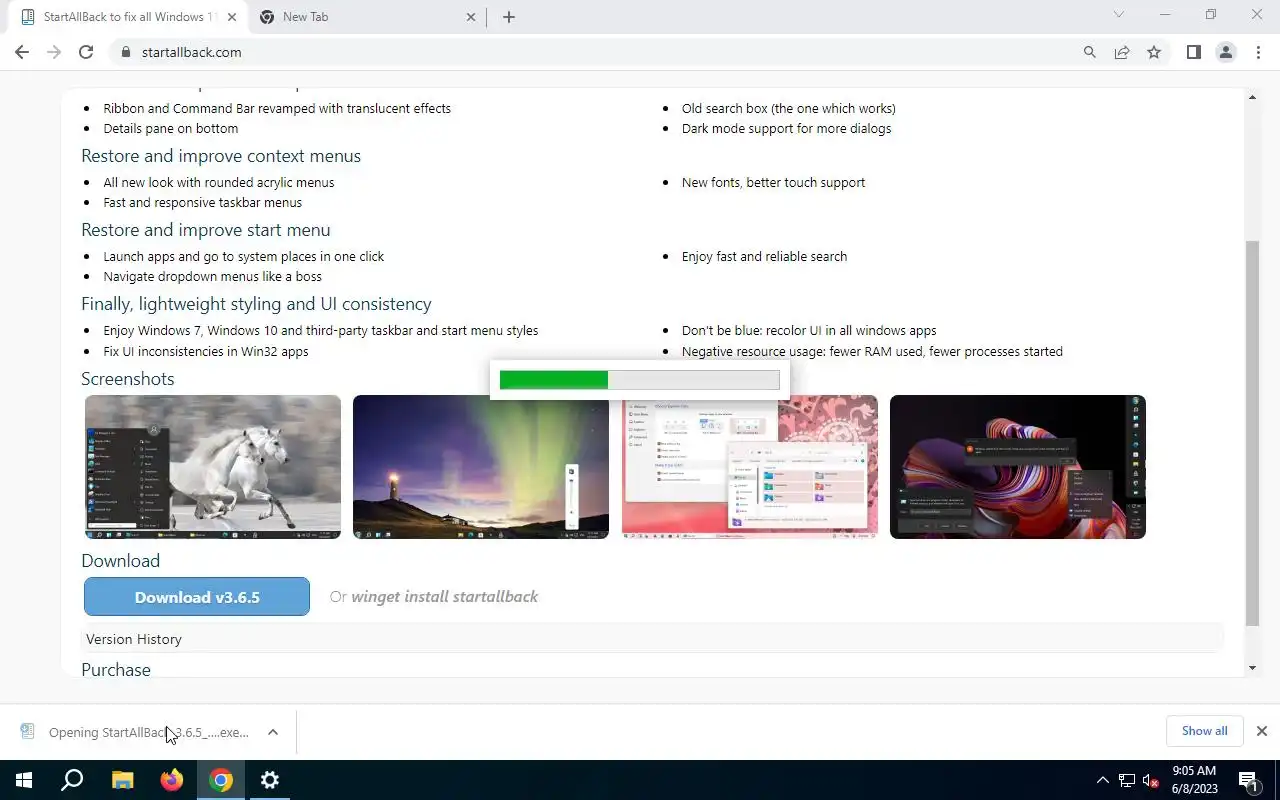1280x800 pixels.
Task: Click the page vertical scrollbar thumb
Action: (1252, 433)
